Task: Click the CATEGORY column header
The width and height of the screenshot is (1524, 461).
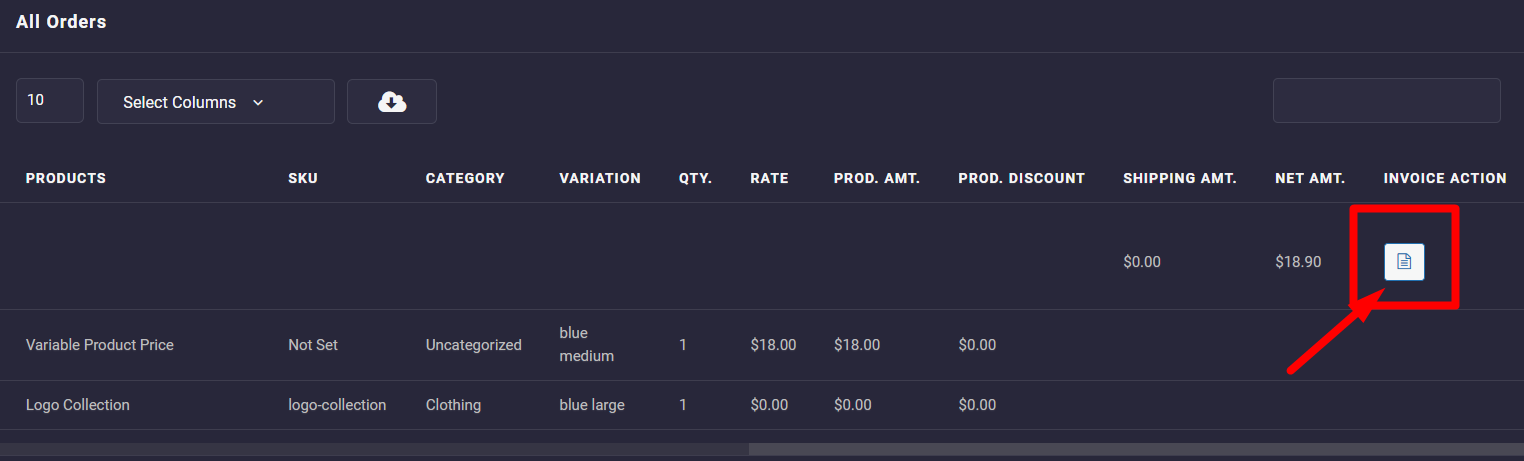Action: click(465, 179)
